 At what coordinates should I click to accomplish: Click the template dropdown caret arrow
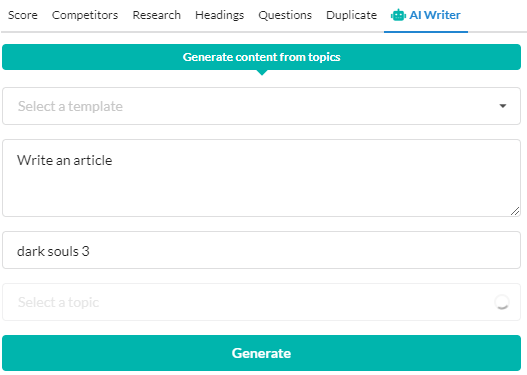click(x=503, y=106)
